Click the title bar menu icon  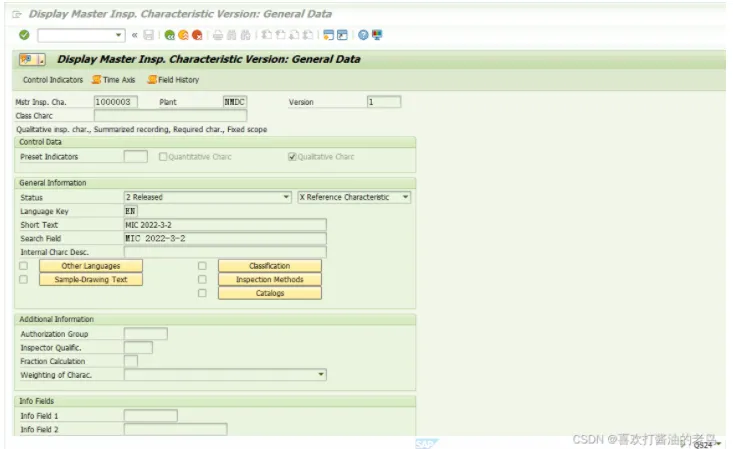(x=17, y=14)
